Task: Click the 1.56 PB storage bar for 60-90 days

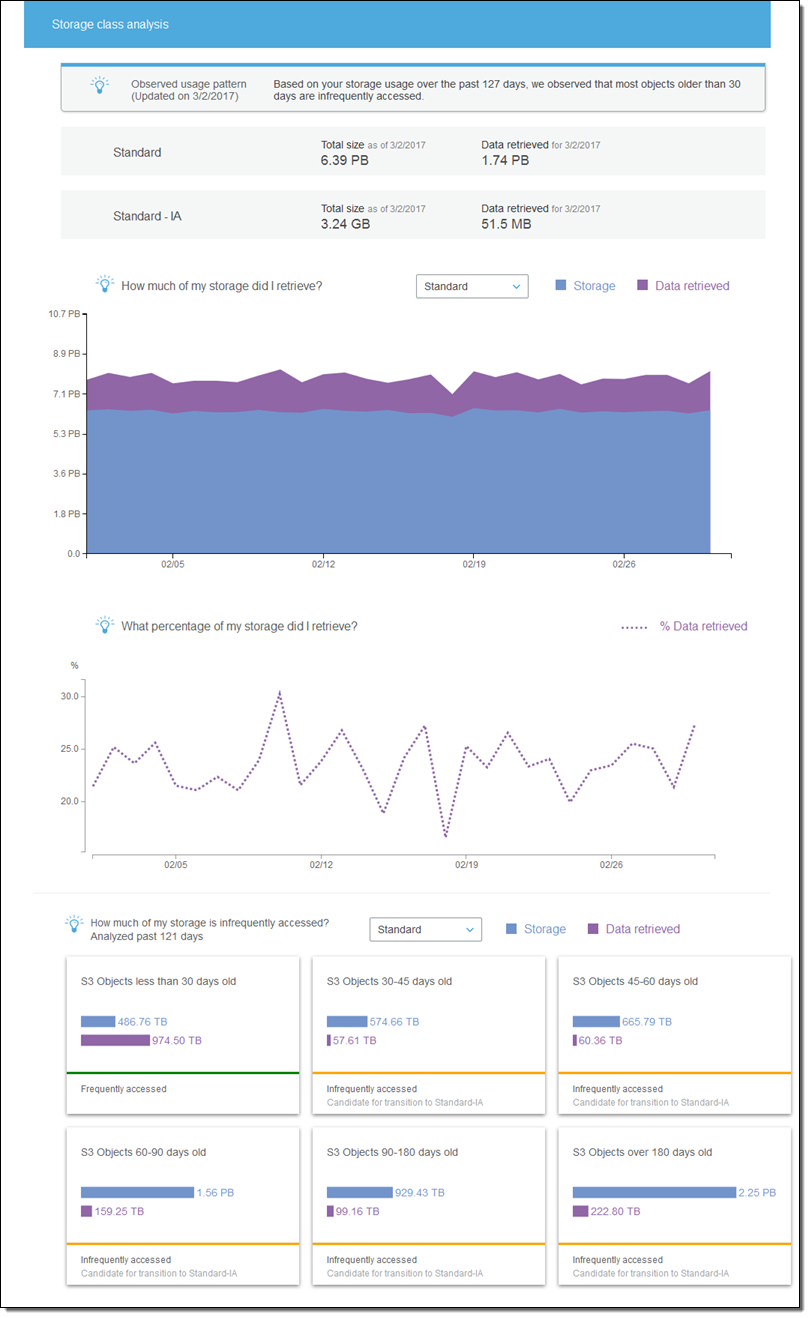Action: (137, 1192)
